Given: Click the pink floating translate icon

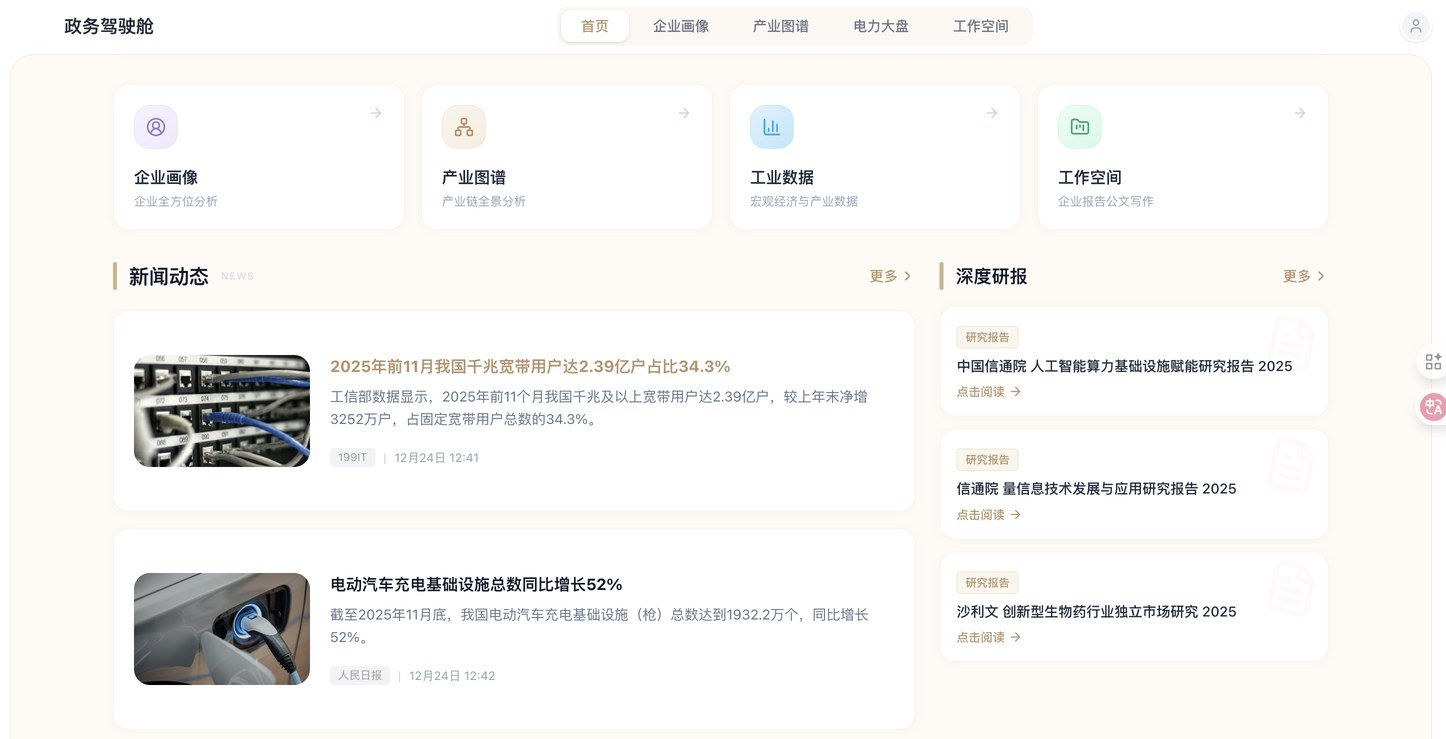Looking at the screenshot, I should (1433, 406).
